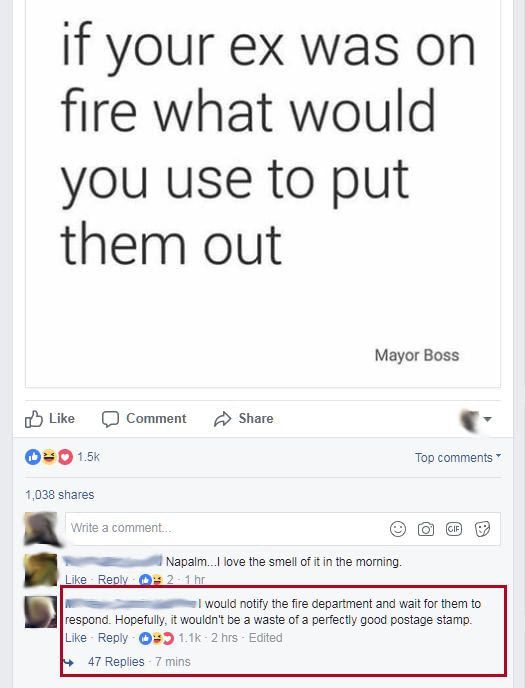Screen dimensions: 525x688
Task: Click the Comment speech bubble icon
Action: pyautogui.click(x=110, y=419)
